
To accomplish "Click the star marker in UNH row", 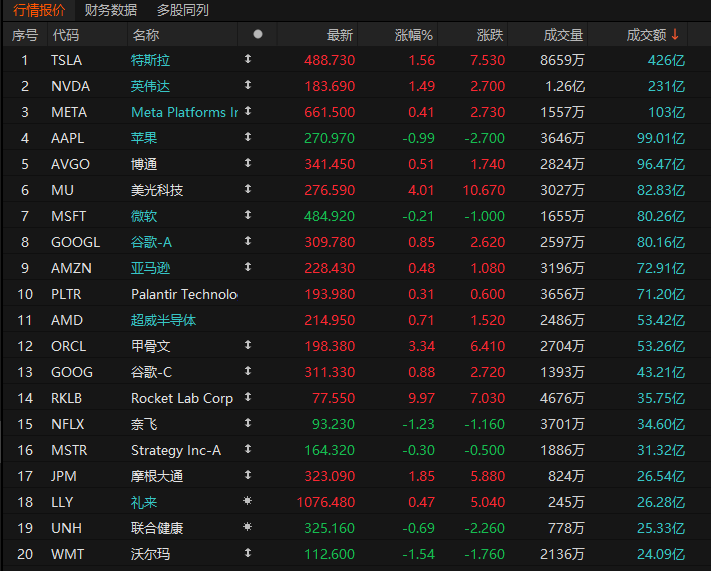I will (248, 527).
